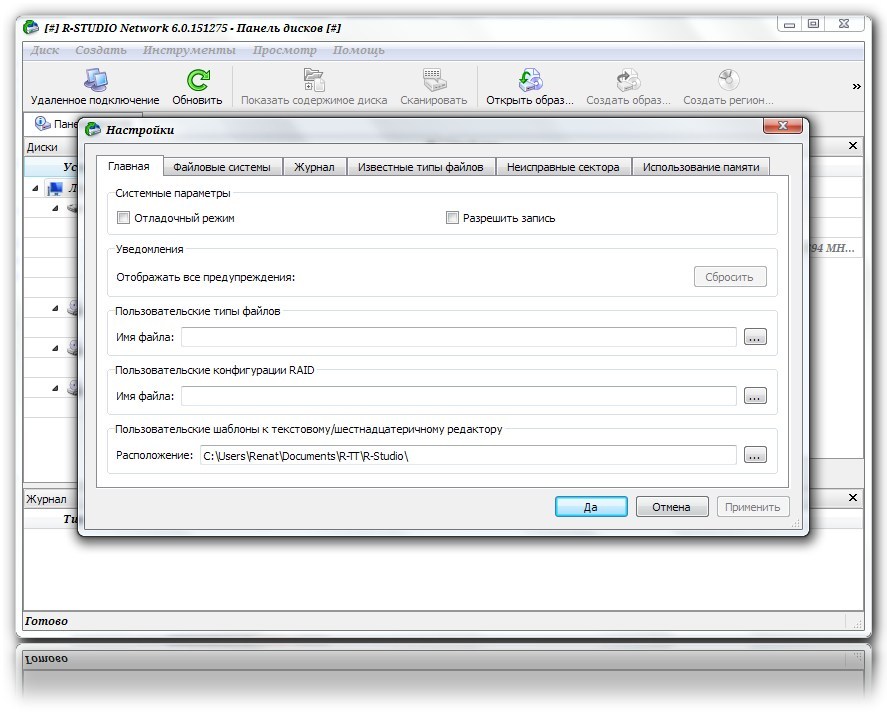The width and height of the screenshot is (887, 714).
Task: Open the Неисправные сектора tab
Action: point(562,167)
